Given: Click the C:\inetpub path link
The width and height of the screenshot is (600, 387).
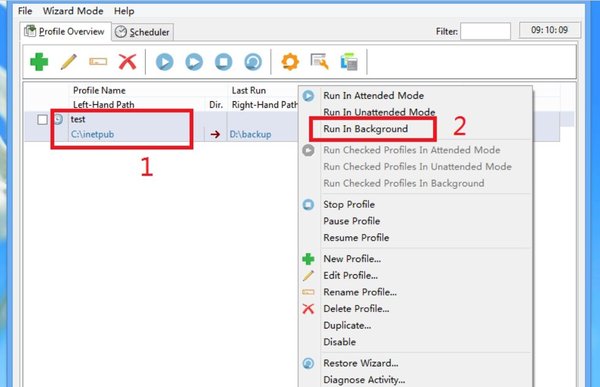Looking at the screenshot, I should point(93,134).
